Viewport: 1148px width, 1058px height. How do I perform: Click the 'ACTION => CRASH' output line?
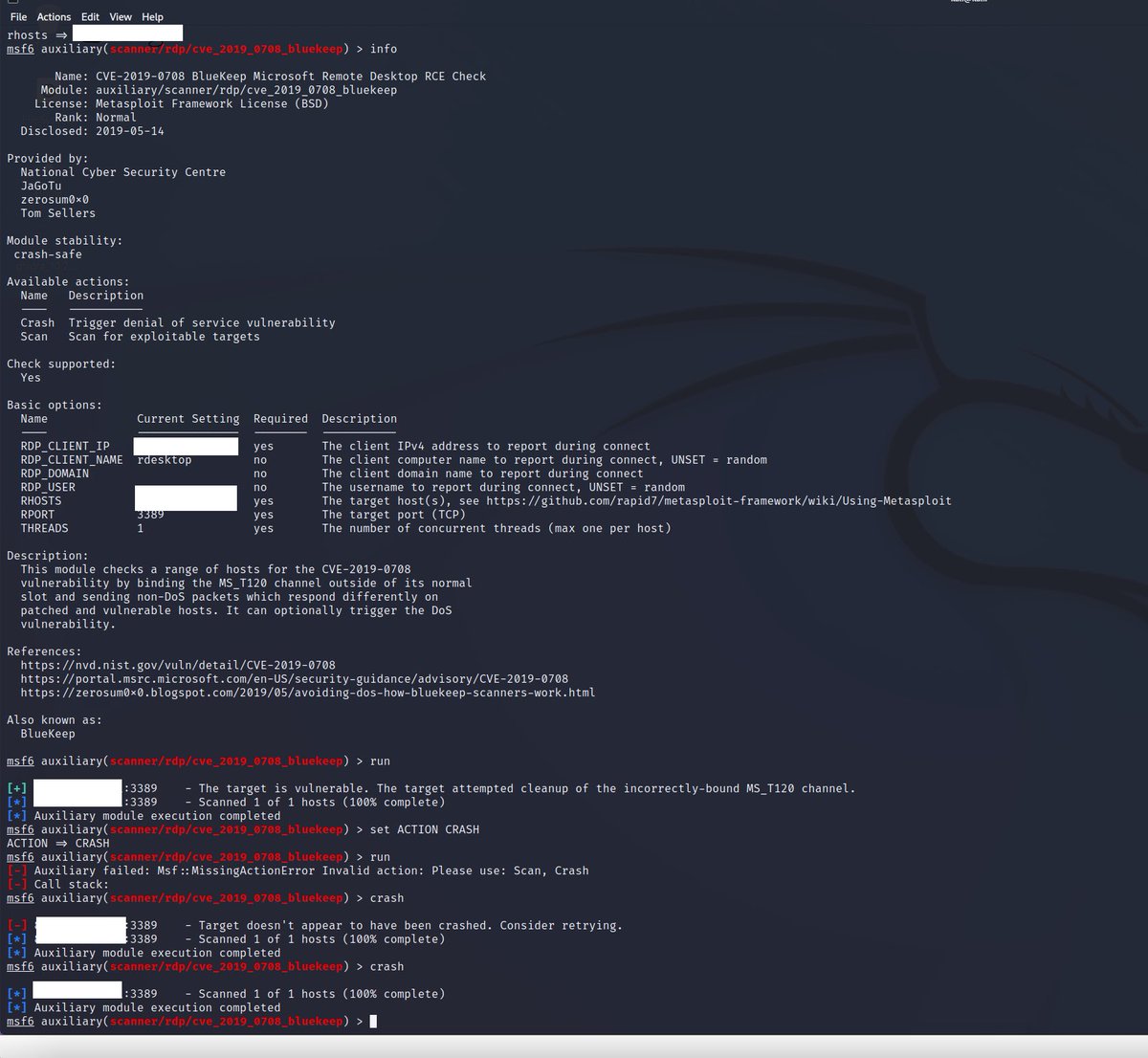point(58,844)
